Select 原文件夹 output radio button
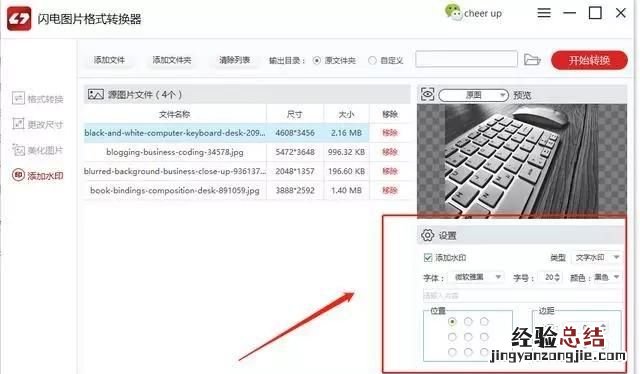 pos(316,60)
